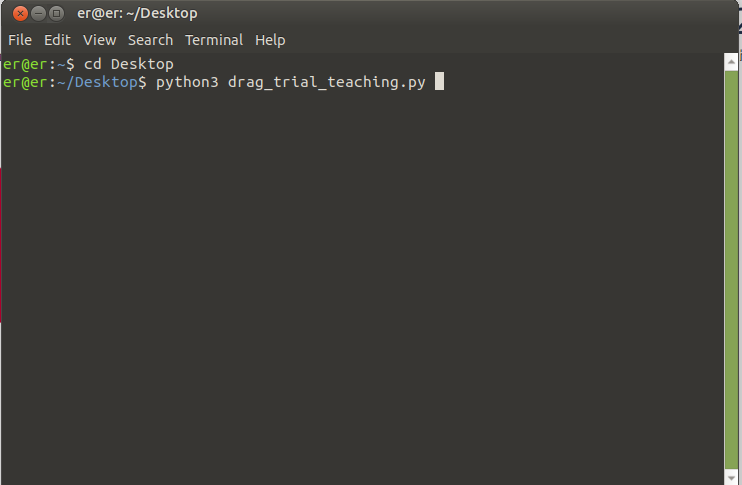The image size is (742, 485).
Task: Click on "drag_trial_teaching.py" in the command line
Action: point(326,82)
